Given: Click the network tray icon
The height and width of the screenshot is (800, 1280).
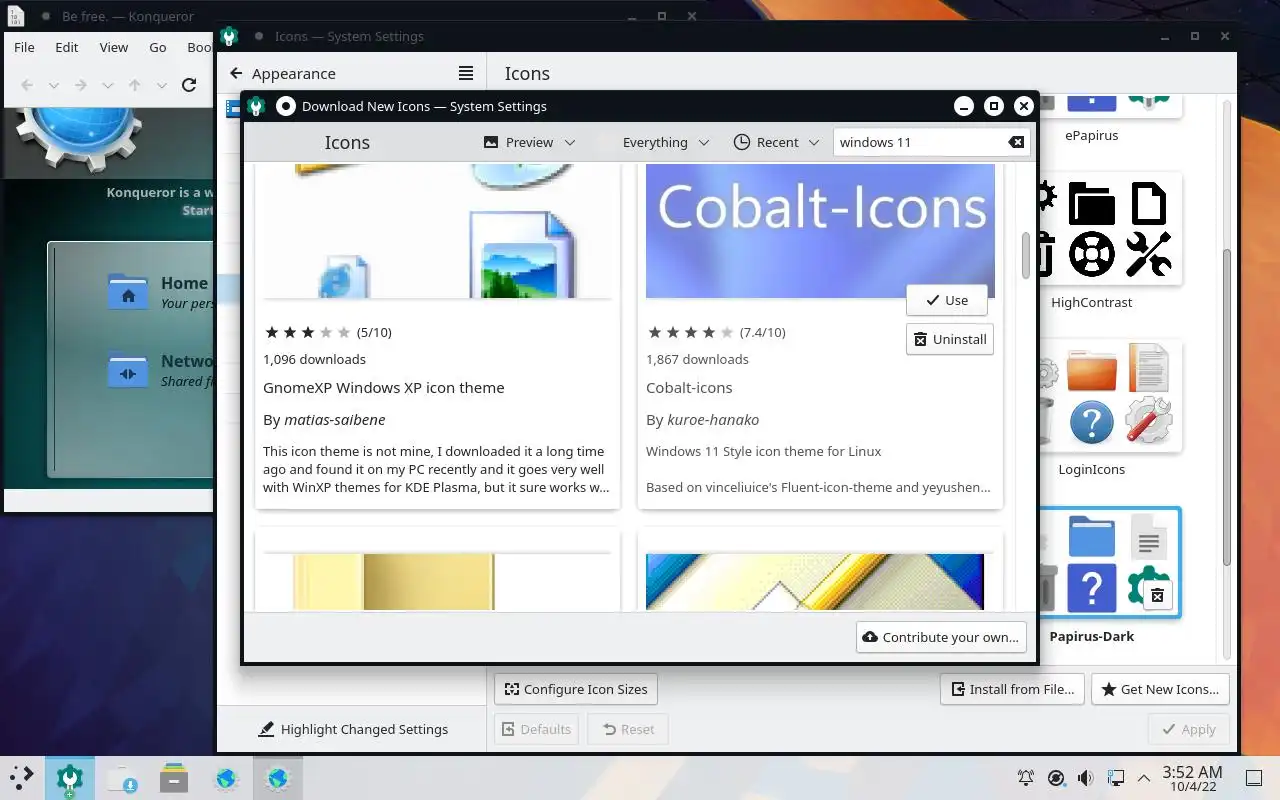Looking at the screenshot, I should tap(1115, 778).
